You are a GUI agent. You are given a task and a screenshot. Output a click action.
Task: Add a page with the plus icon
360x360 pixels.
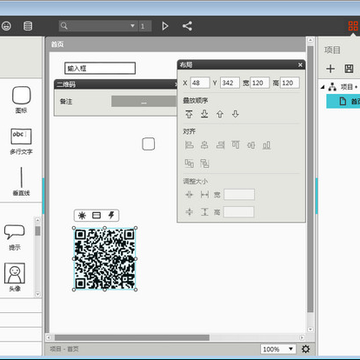click(x=330, y=69)
